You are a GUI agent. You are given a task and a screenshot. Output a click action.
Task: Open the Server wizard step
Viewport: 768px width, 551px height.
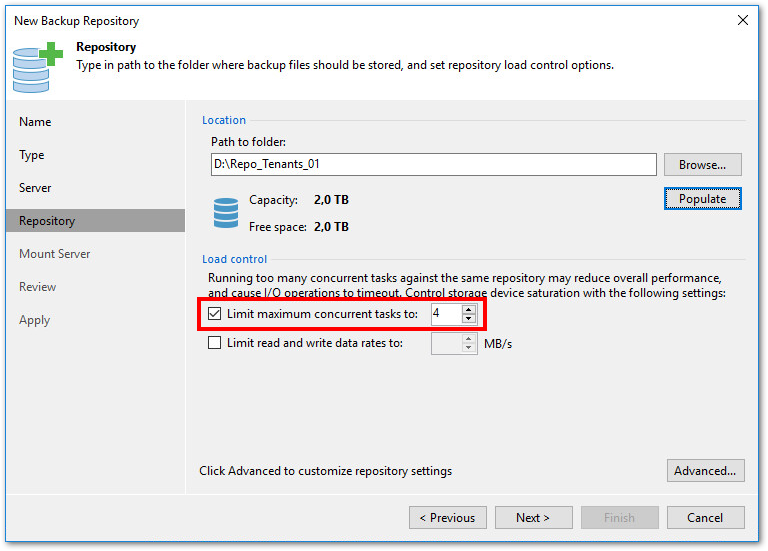(35, 188)
